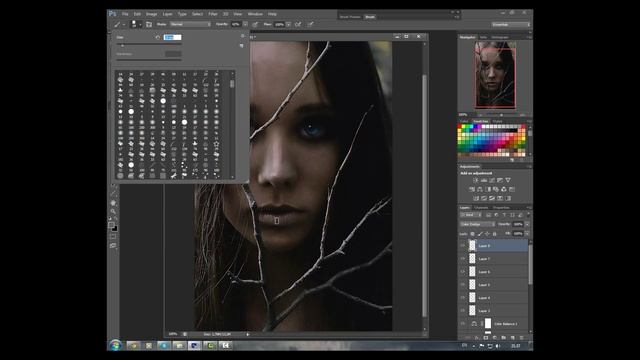Viewport: 640px width, 360px height.
Task: Open the layer Opacity dropdown arrow
Action: [527, 224]
